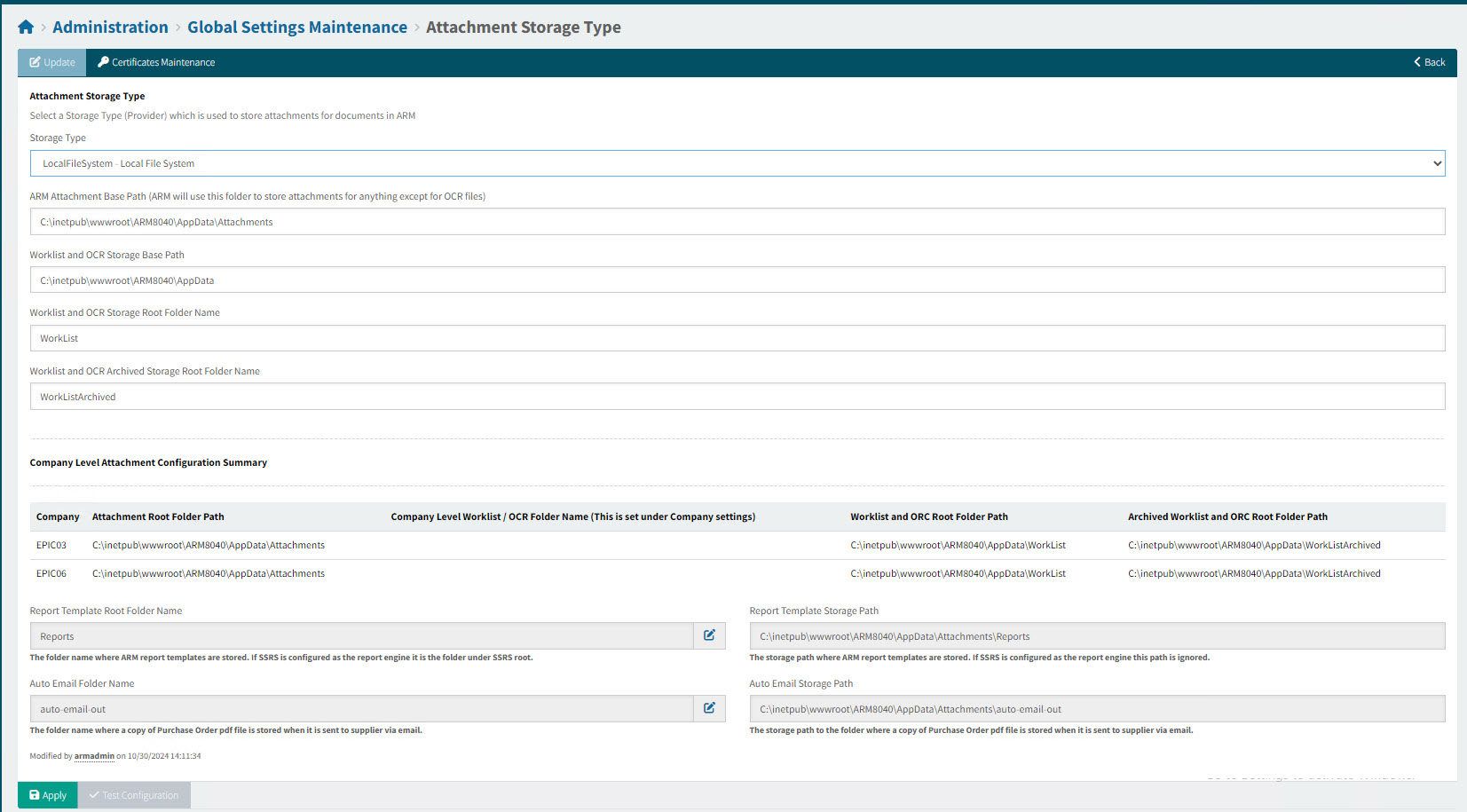The width and height of the screenshot is (1467, 812).
Task: Go Back using the toolbar button
Action: click(x=1429, y=62)
